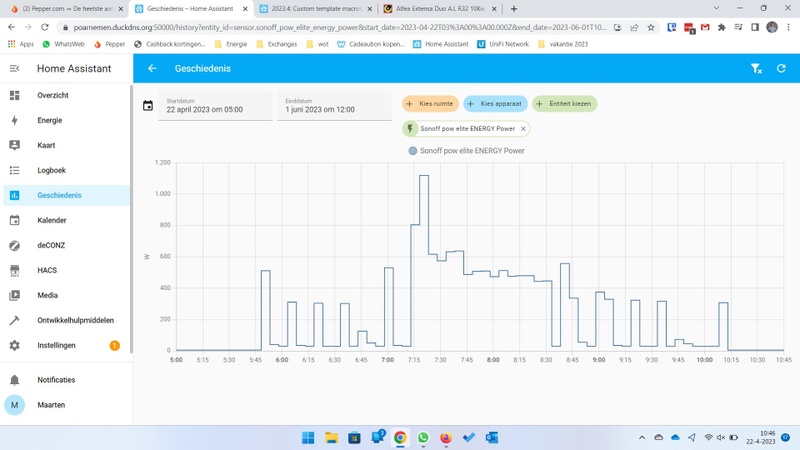Open Outlook from taskbar
This screenshot has width=800, height=450.
[x=492, y=438]
